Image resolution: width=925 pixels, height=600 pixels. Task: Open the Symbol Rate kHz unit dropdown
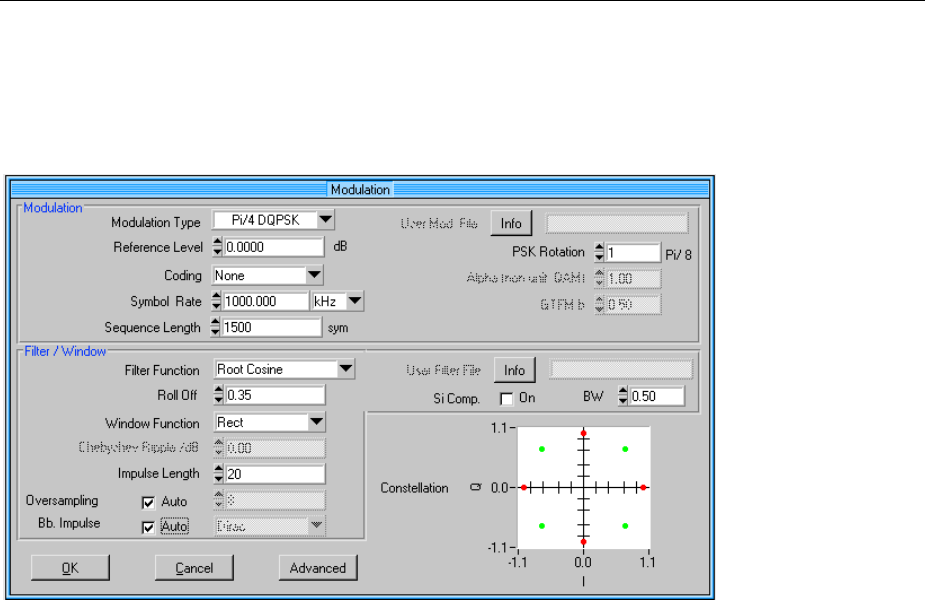(337, 301)
